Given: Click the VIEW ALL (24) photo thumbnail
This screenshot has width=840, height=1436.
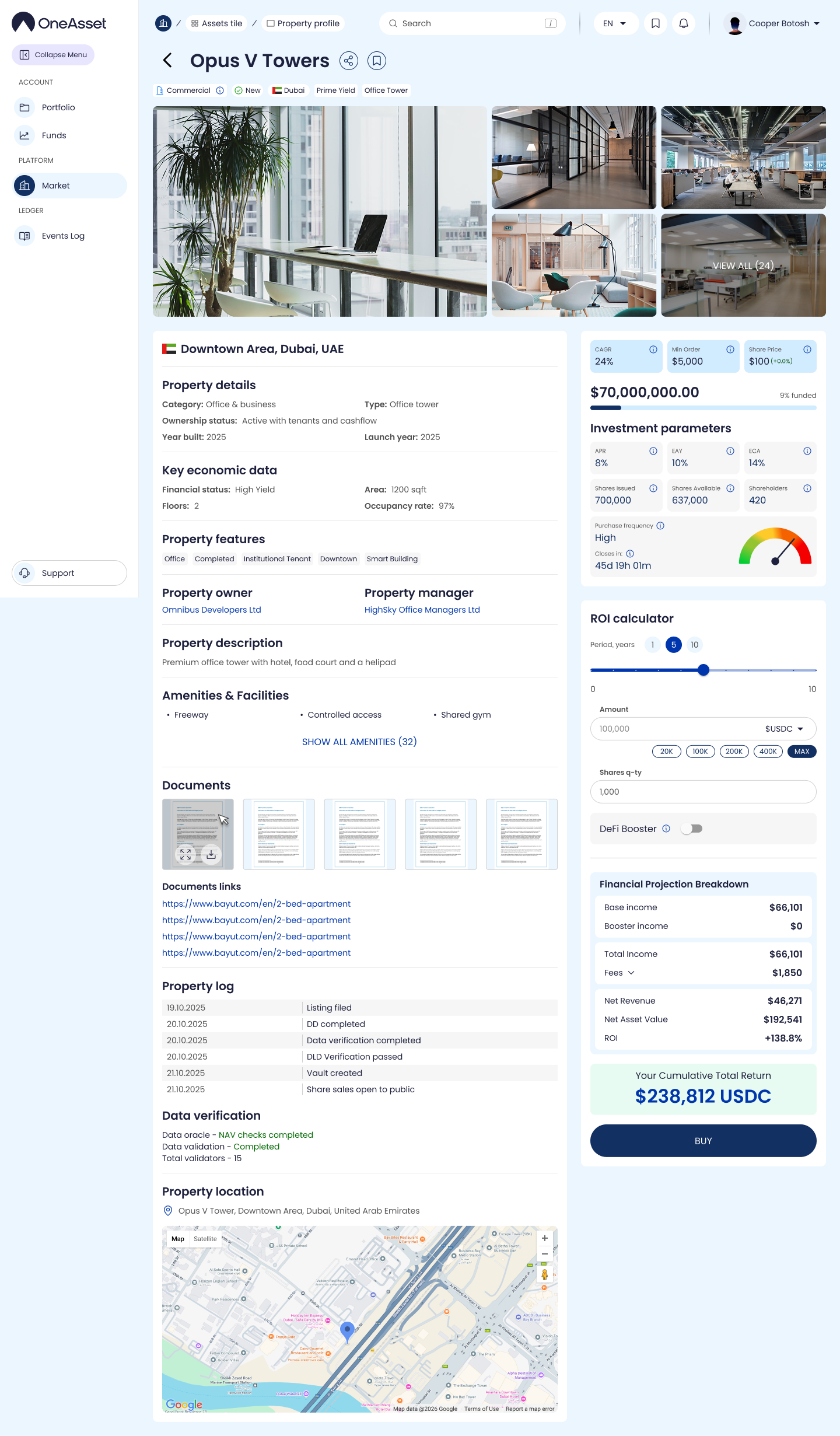Looking at the screenshot, I should pos(743,265).
